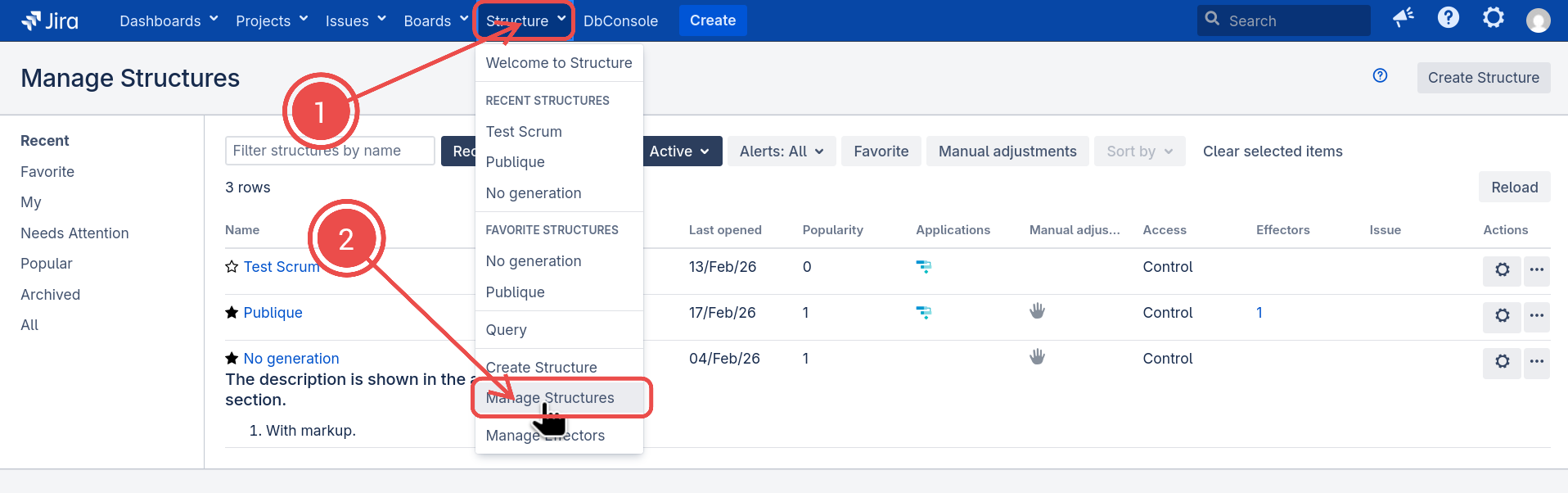Star the Test Scrum structure as favorite
The width and height of the screenshot is (1568, 493).
[x=232, y=267]
